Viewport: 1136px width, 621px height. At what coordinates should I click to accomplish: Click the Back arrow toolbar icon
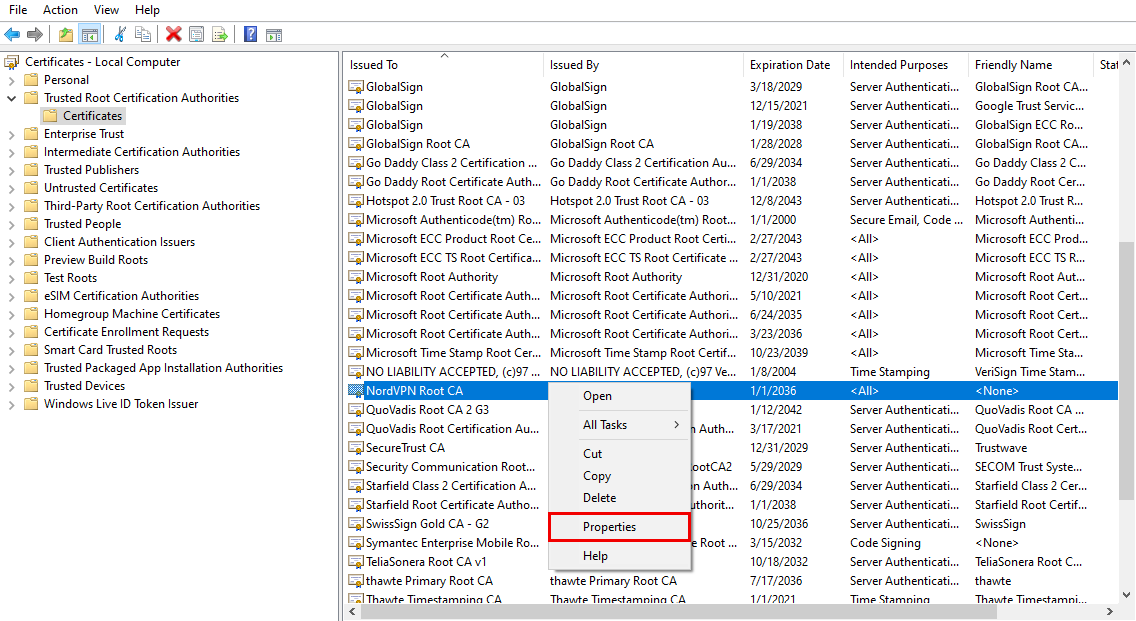pos(12,34)
